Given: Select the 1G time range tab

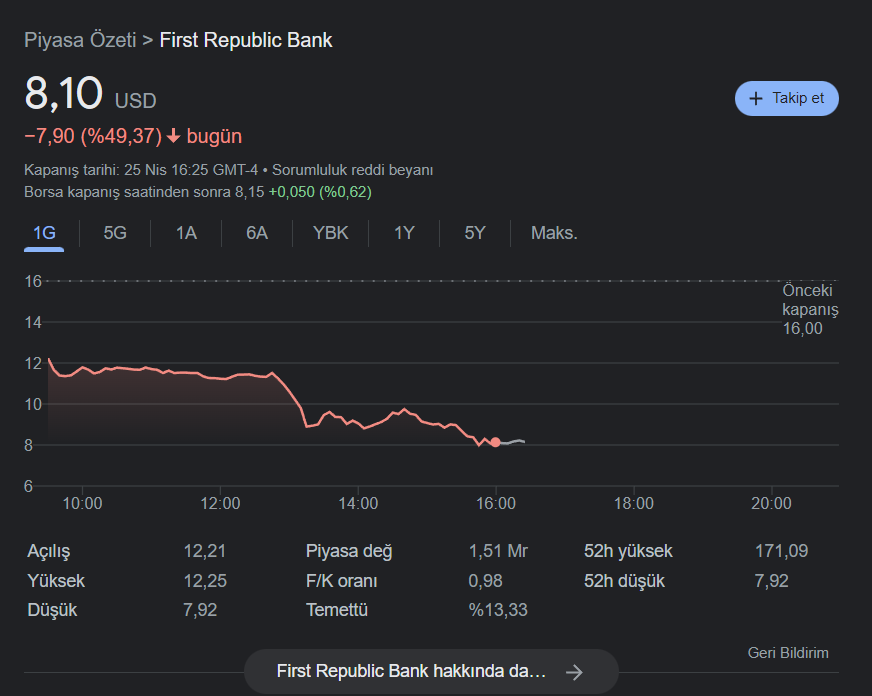Looking at the screenshot, I should click(44, 233).
